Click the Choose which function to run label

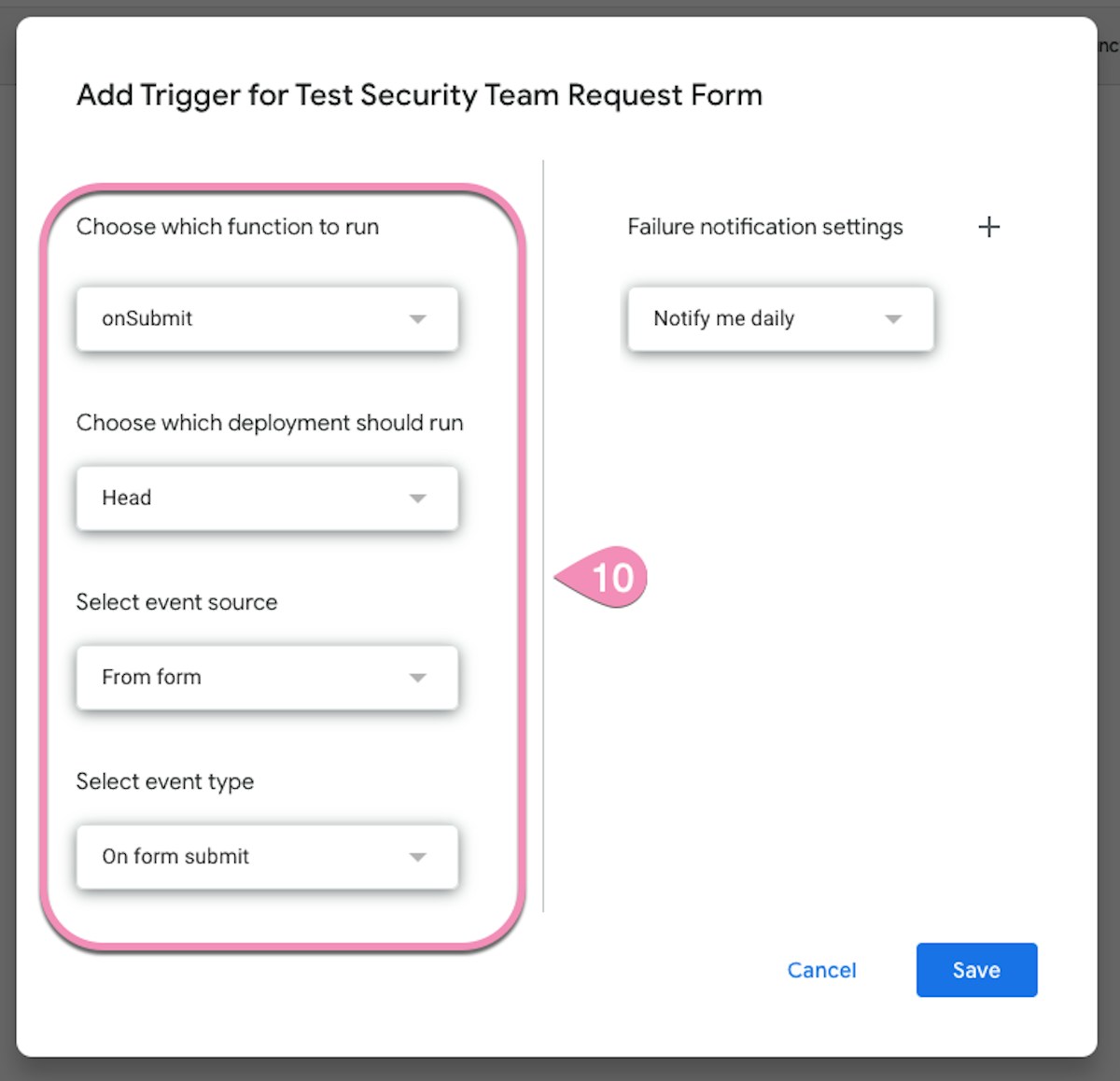coord(228,227)
